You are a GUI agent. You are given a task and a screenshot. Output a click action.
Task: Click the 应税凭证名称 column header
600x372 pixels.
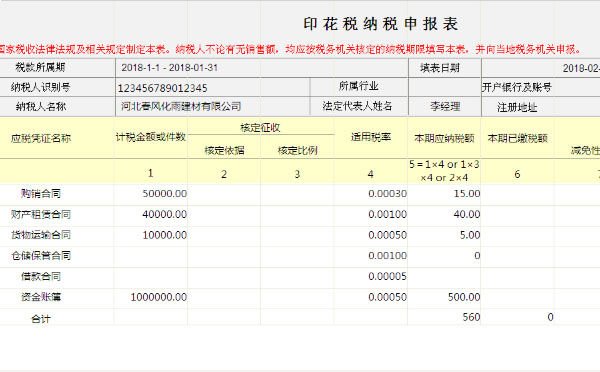(40, 138)
